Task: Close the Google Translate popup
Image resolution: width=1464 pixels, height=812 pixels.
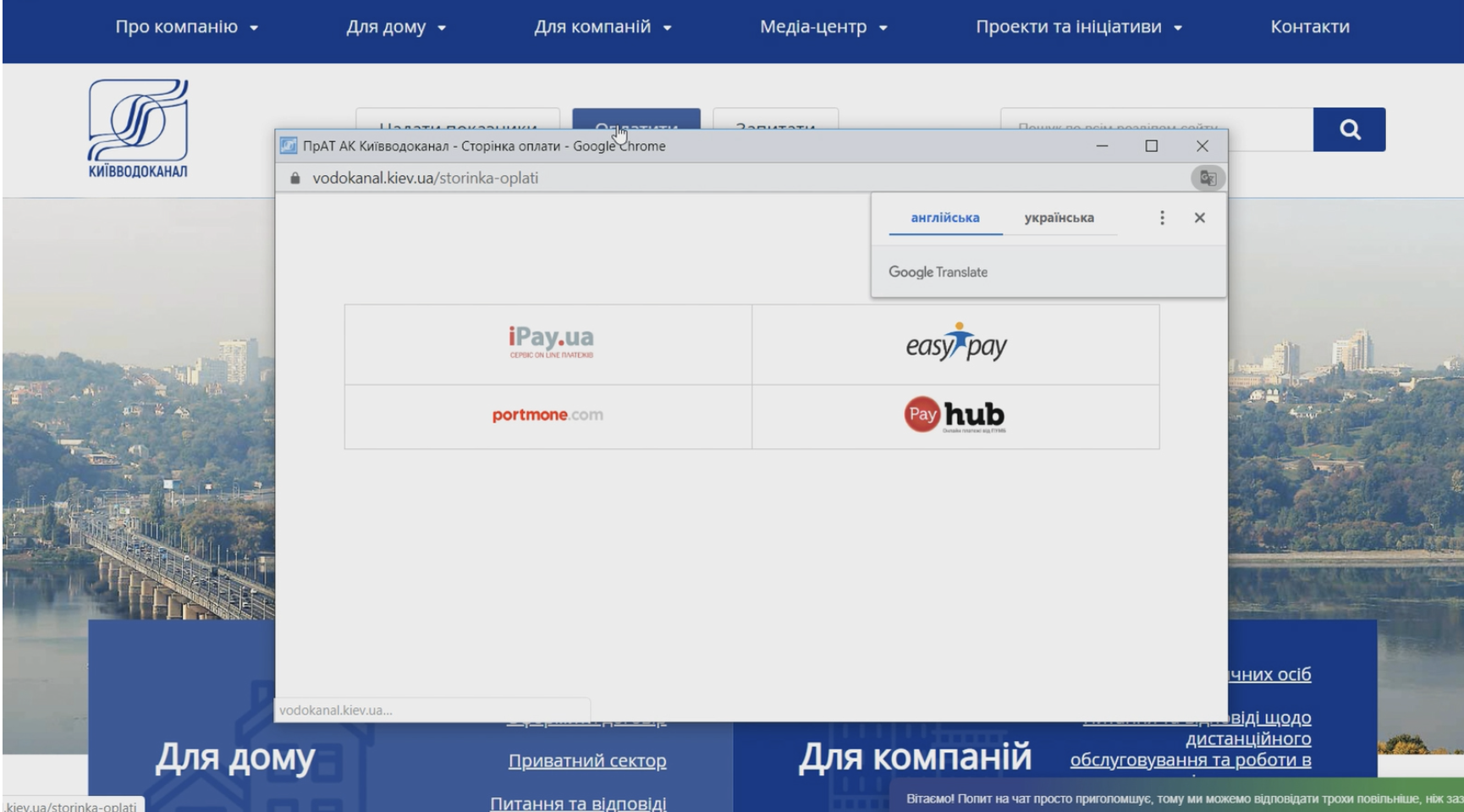Action: point(1199,217)
